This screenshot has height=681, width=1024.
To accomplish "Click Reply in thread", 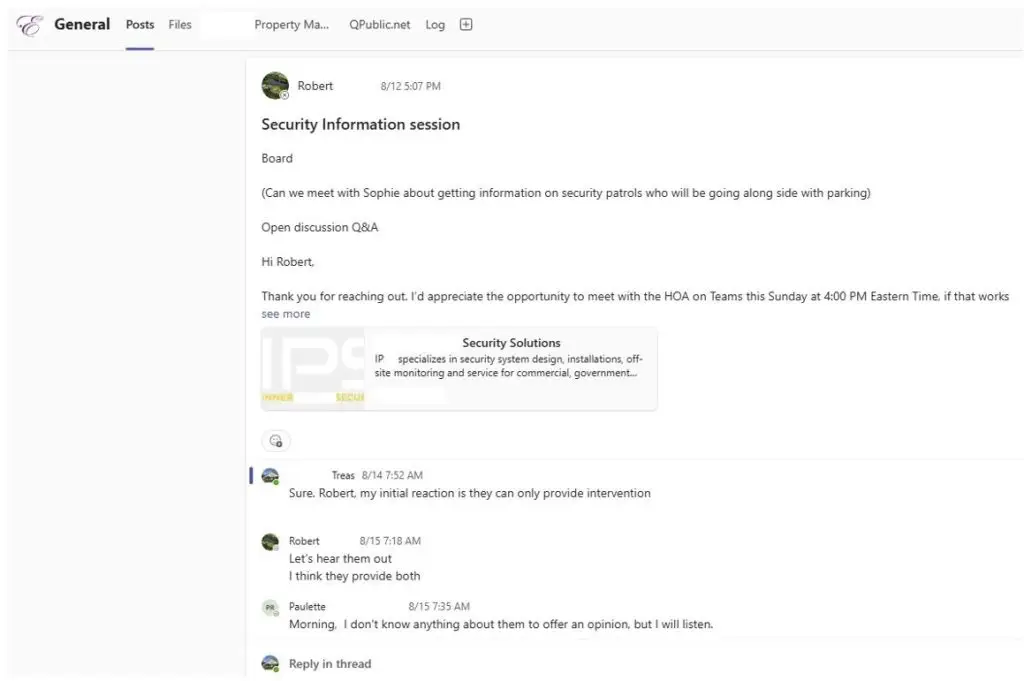I will 330,663.
